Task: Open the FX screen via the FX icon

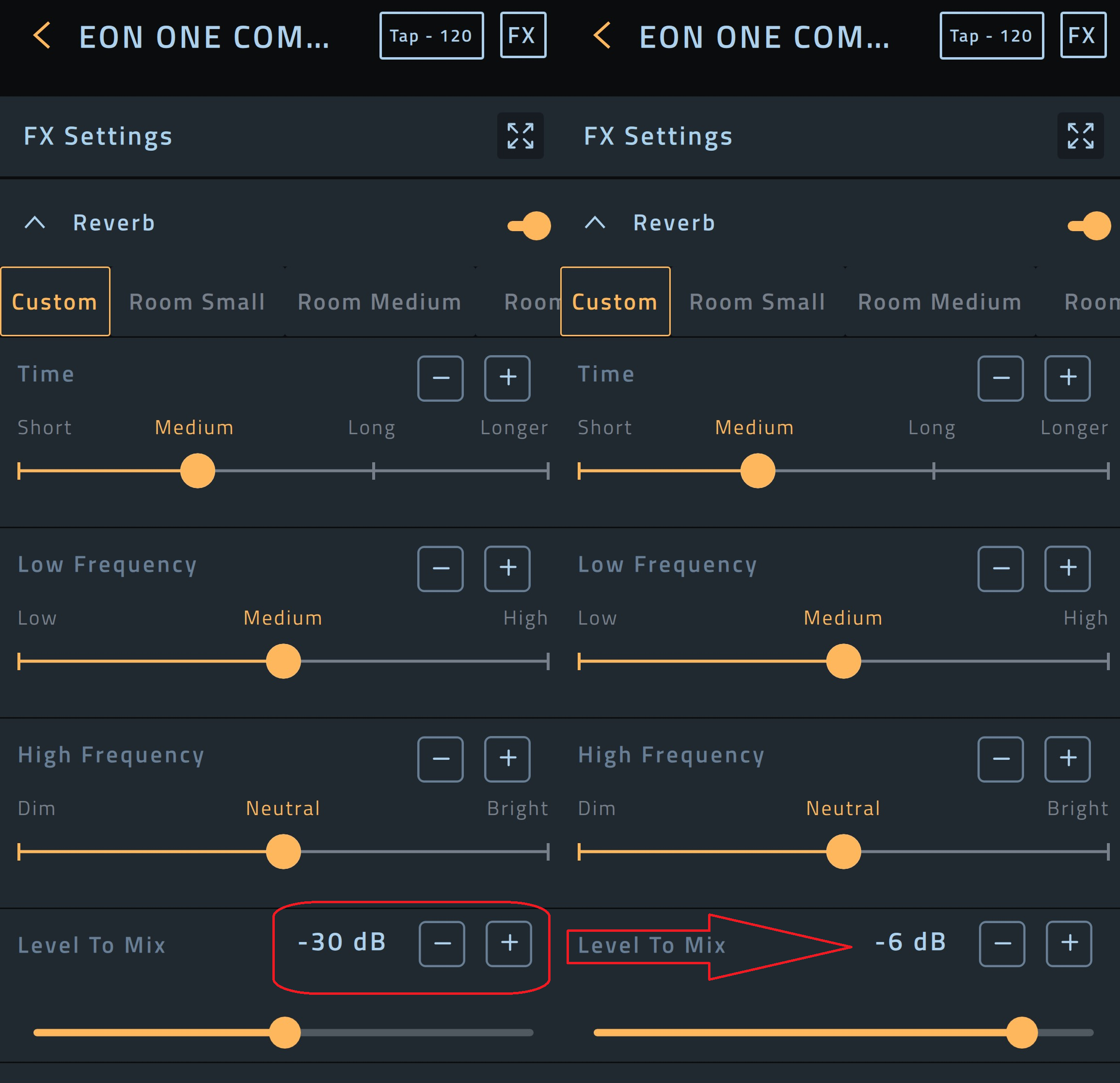Action: [523, 35]
